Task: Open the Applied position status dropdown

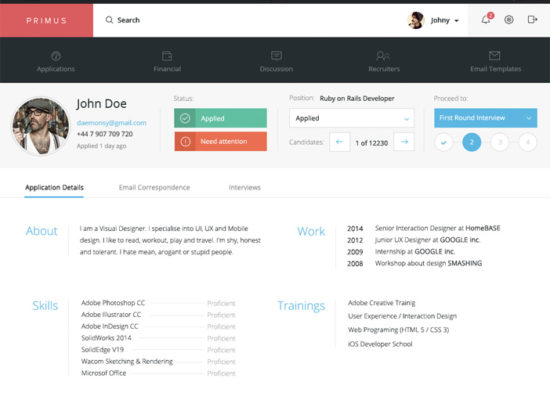Action: pyautogui.click(x=351, y=118)
